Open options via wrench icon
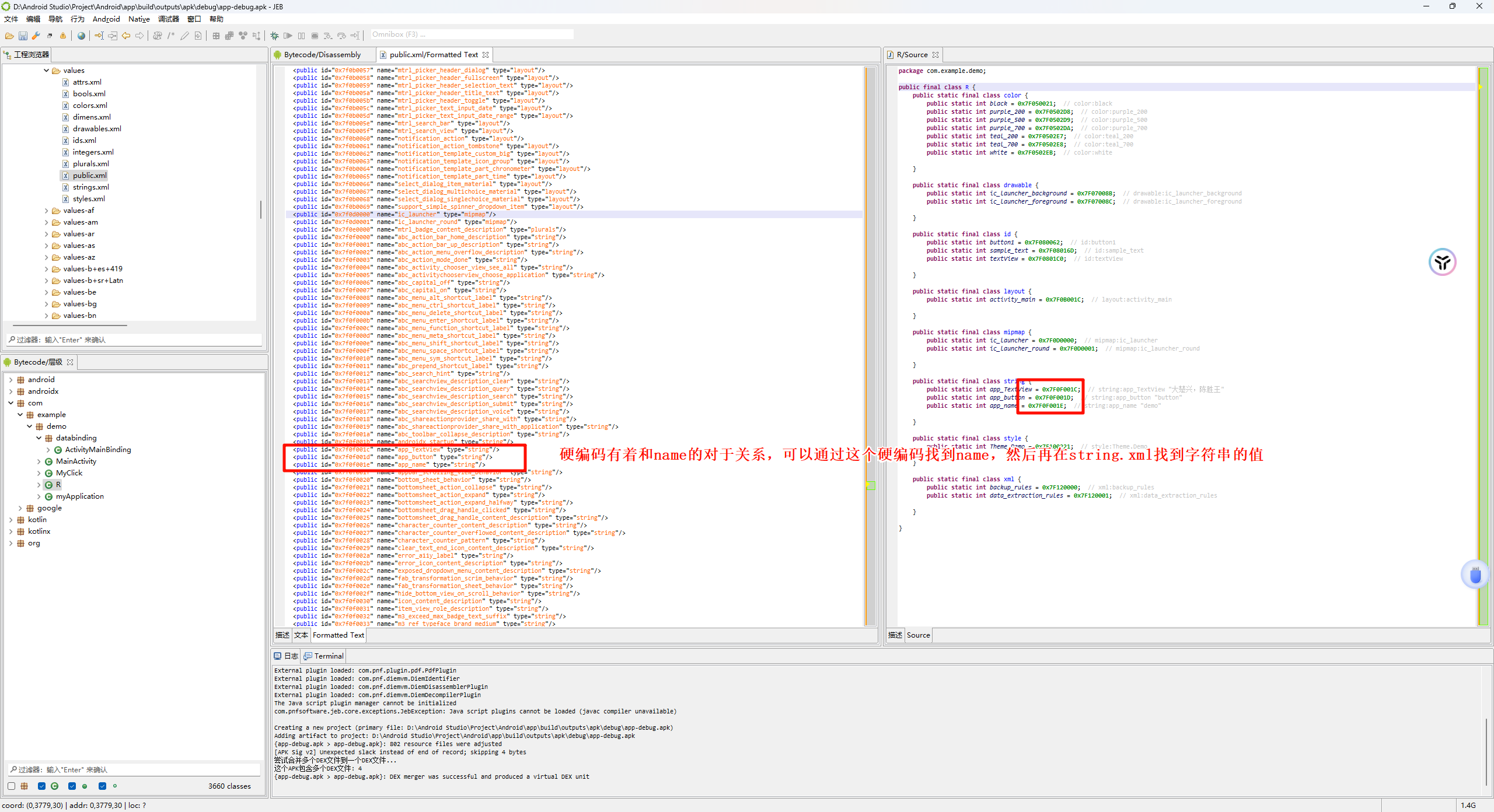1494x812 pixels. tap(36, 36)
